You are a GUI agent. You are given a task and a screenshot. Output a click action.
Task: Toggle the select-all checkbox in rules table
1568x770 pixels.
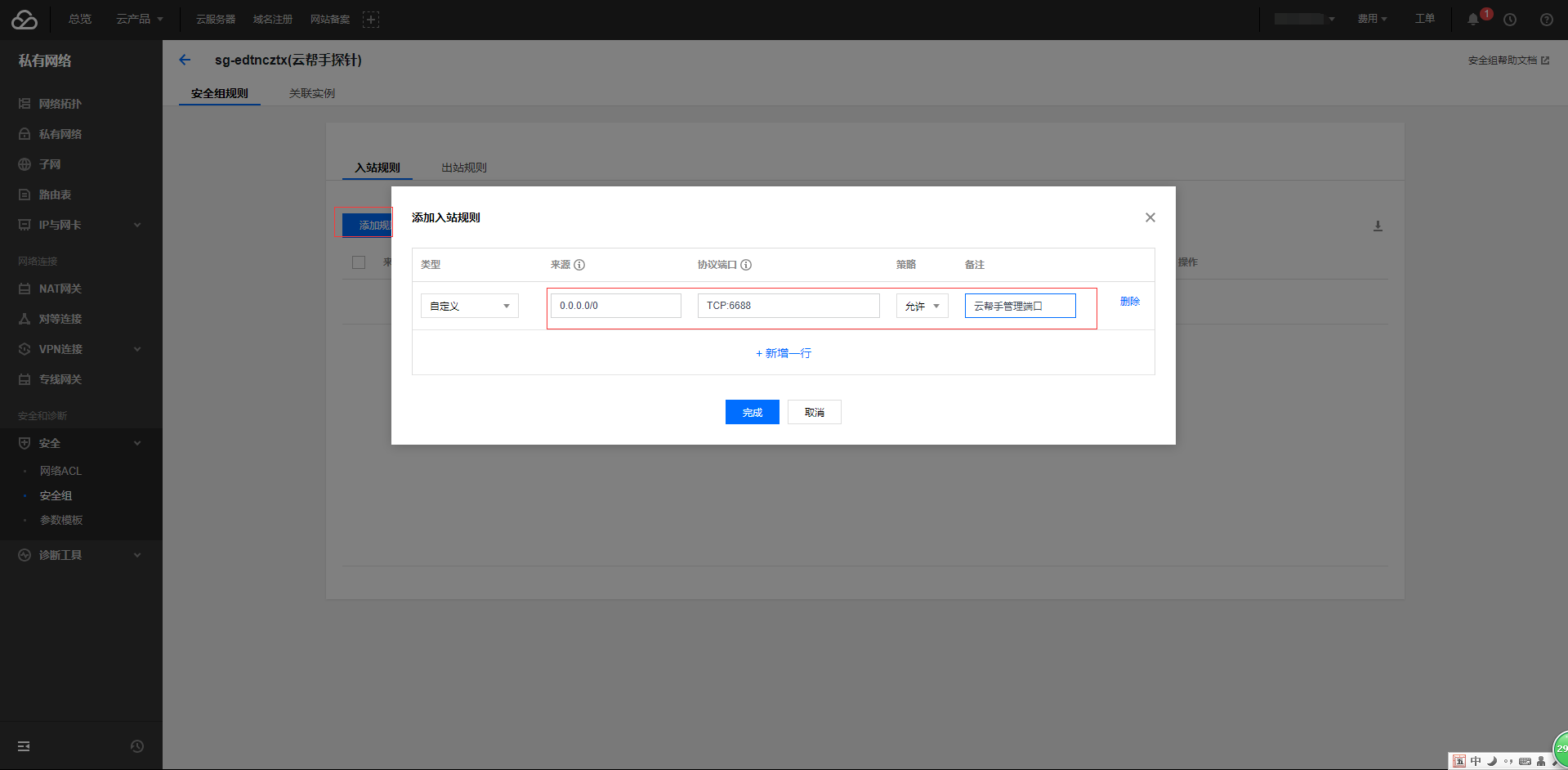tap(359, 262)
